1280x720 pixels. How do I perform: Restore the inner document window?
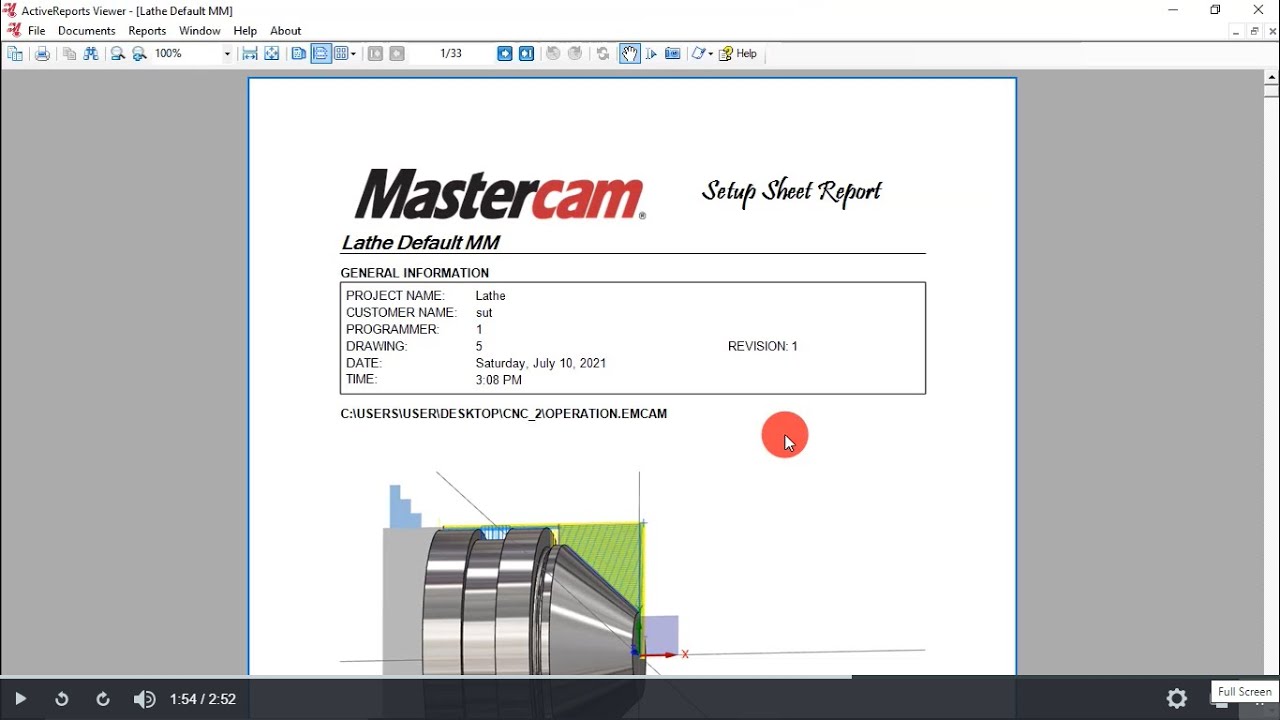(1254, 32)
